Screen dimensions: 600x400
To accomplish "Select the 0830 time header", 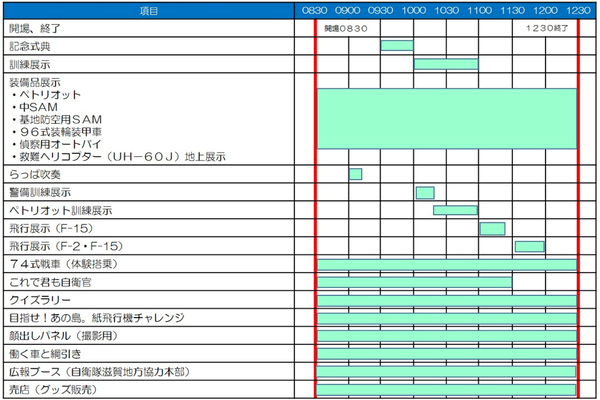I will click(315, 10).
